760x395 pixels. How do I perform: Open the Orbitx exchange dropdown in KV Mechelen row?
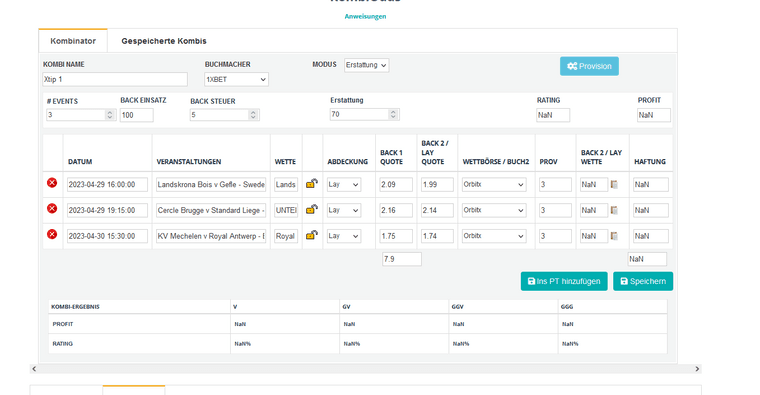point(494,236)
